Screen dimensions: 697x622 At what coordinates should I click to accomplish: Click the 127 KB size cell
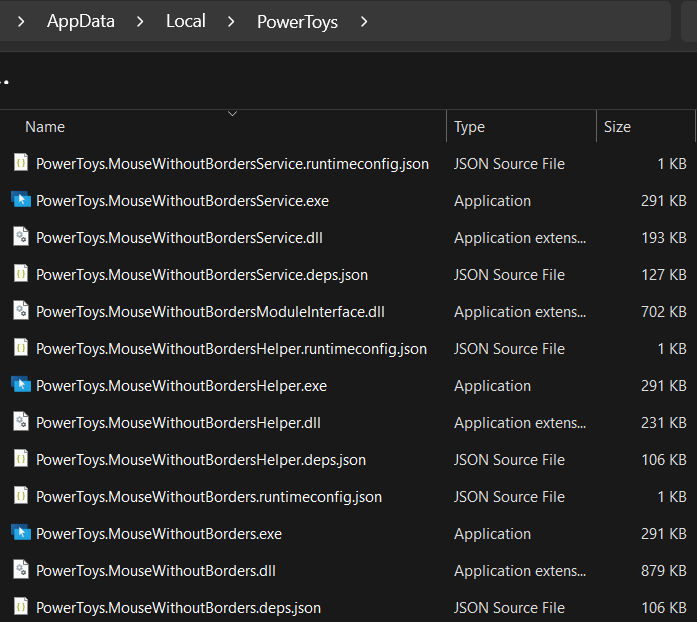(664, 275)
